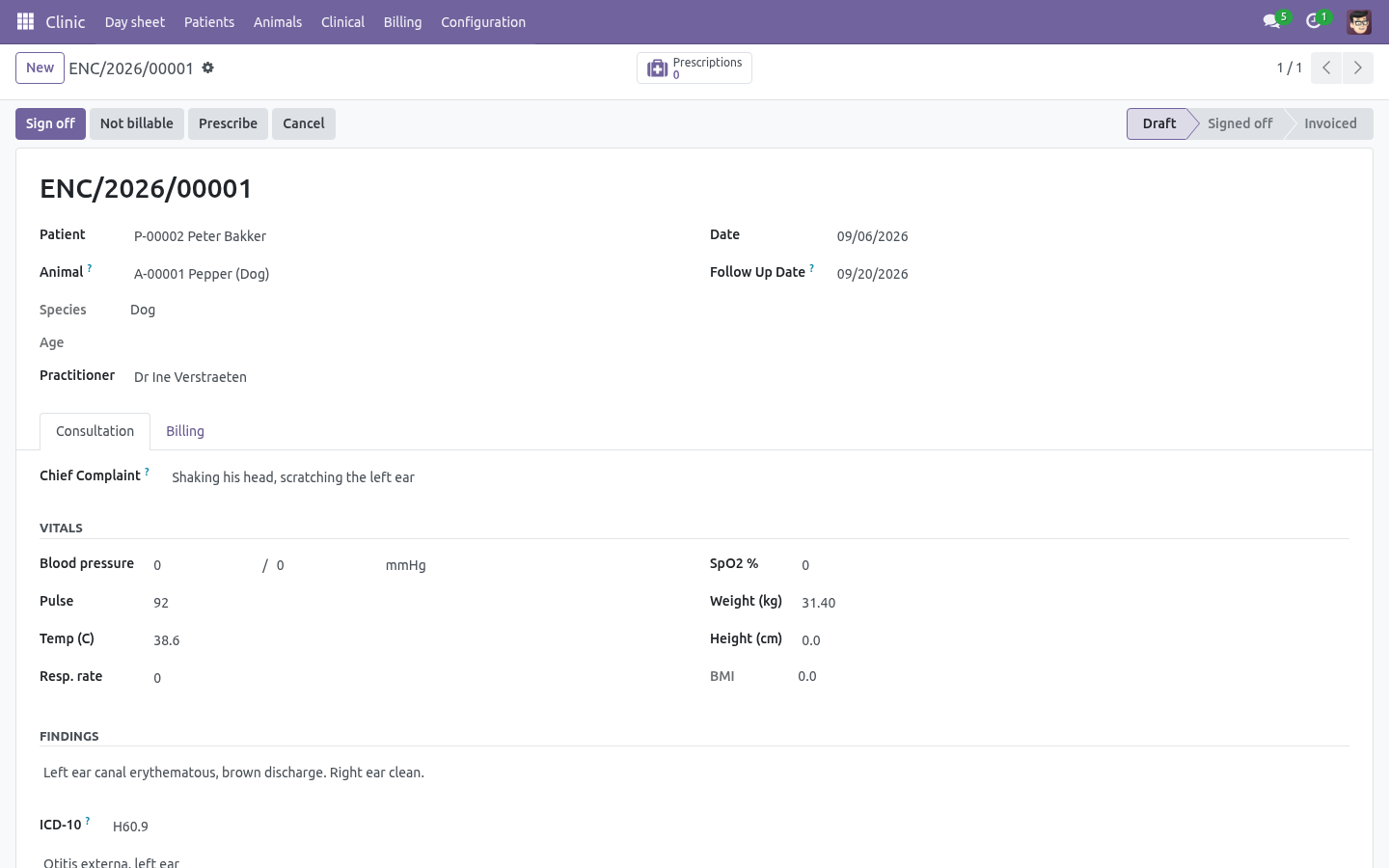Go to previous record arrow
The height and width of the screenshot is (868, 1389).
point(1326,68)
